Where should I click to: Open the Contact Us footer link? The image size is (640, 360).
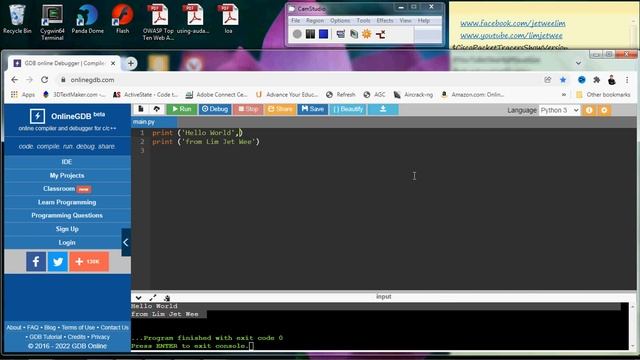(114, 327)
